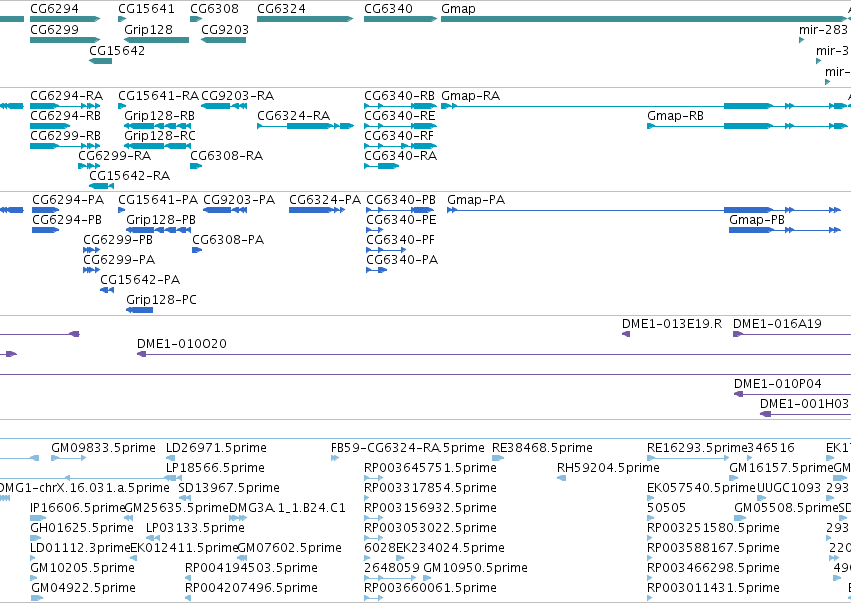851x603 pixels.
Task: Select the CG6340-RB transcript
Action: pos(401,106)
